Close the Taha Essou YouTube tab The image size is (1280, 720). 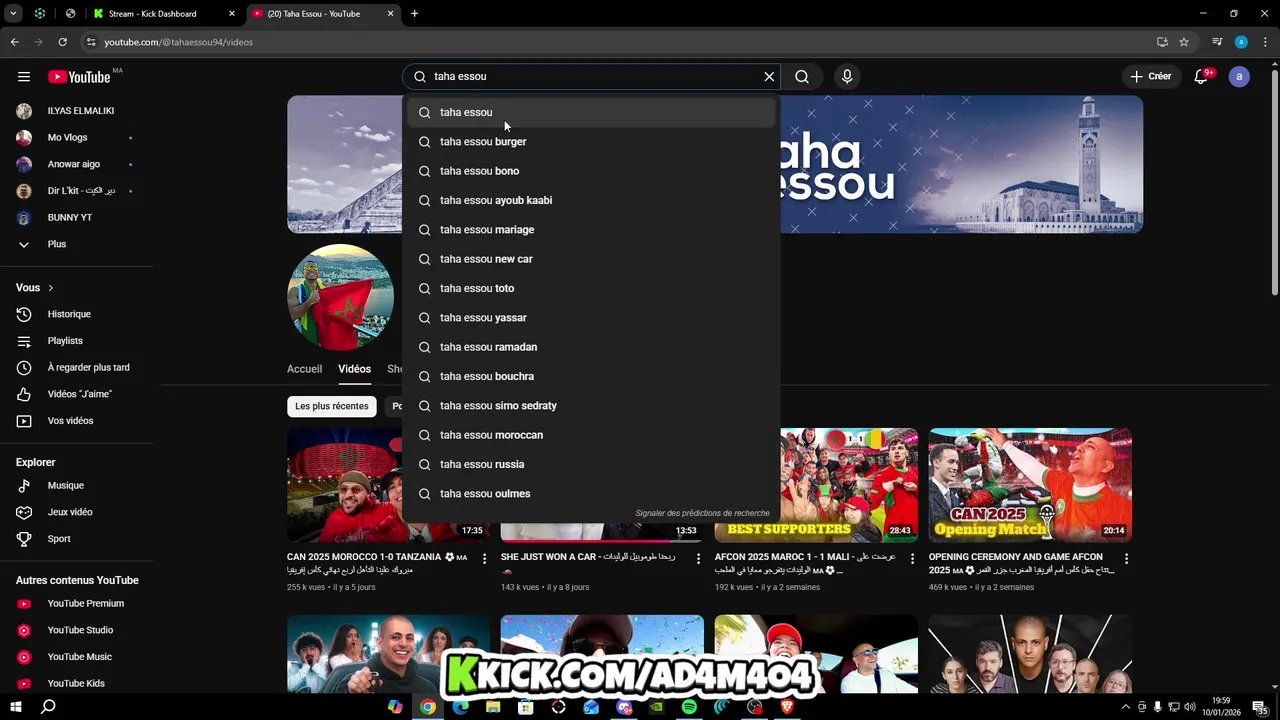tap(391, 14)
